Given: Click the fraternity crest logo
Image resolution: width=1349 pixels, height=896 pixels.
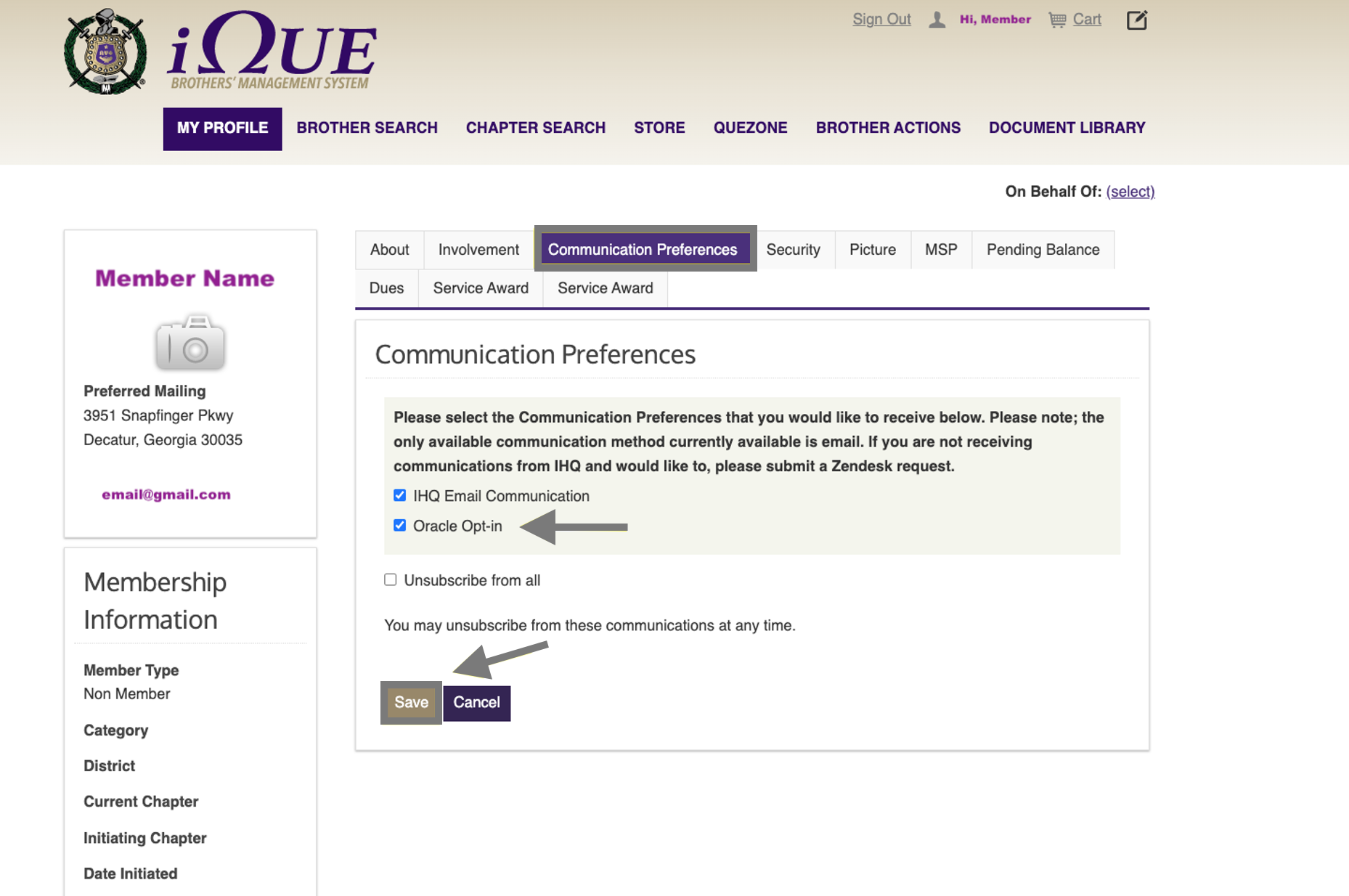Looking at the screenshot, I should pos(105,52).
